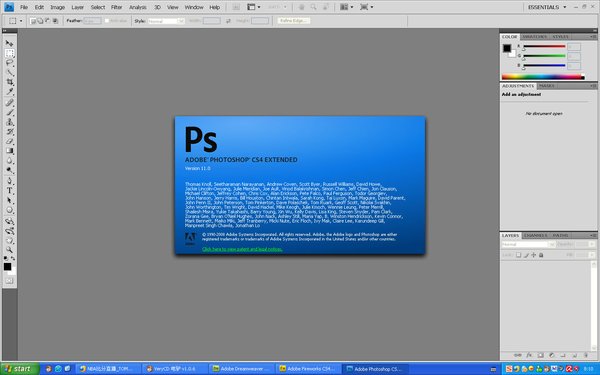600x375 pixels.
Task: Select the Zoom tool in toolbox
Action: [10, 250]
